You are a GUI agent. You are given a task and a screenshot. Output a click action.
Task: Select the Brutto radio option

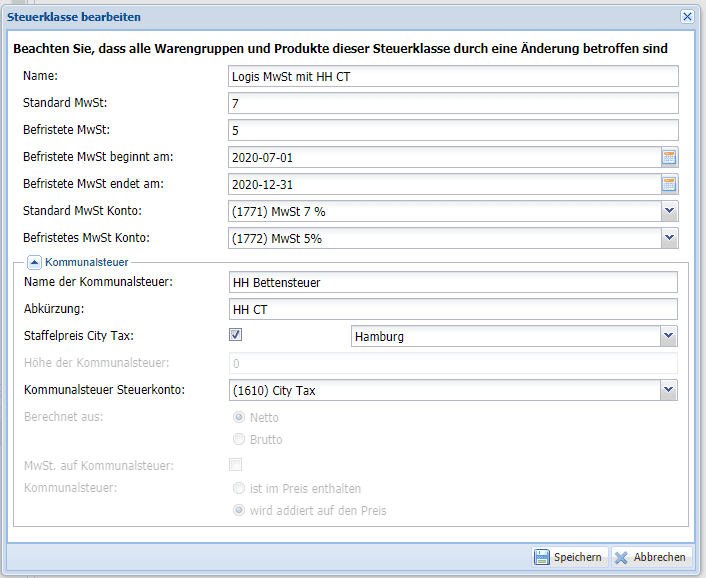coord(238,439)
